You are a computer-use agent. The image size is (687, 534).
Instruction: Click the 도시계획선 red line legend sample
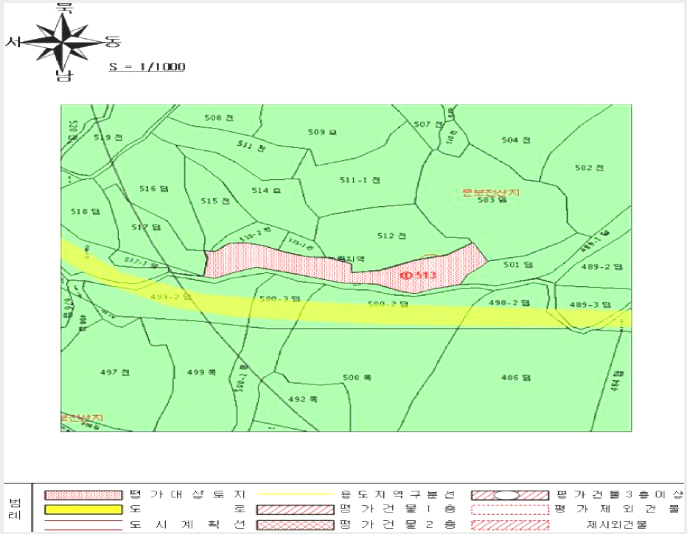point(83,526)
